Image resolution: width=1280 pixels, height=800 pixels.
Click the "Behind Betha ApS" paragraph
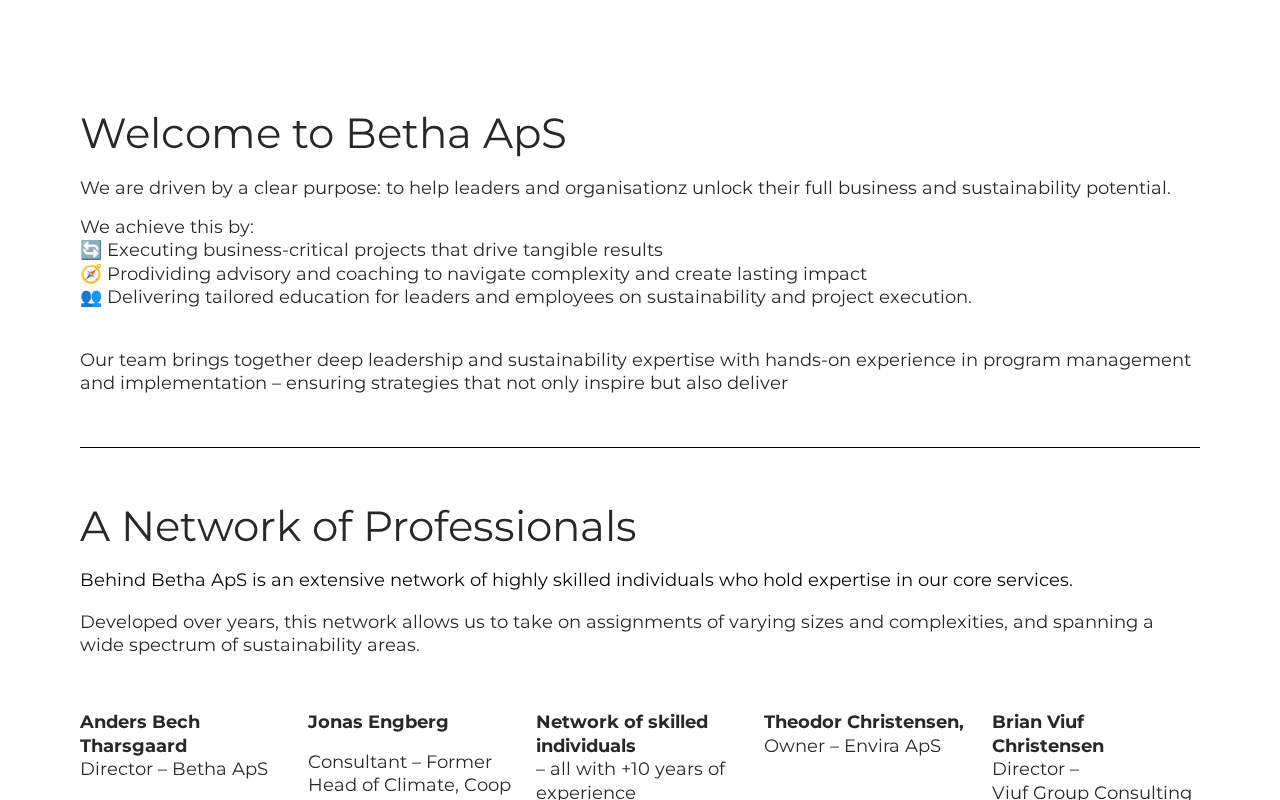coord(576,580)
